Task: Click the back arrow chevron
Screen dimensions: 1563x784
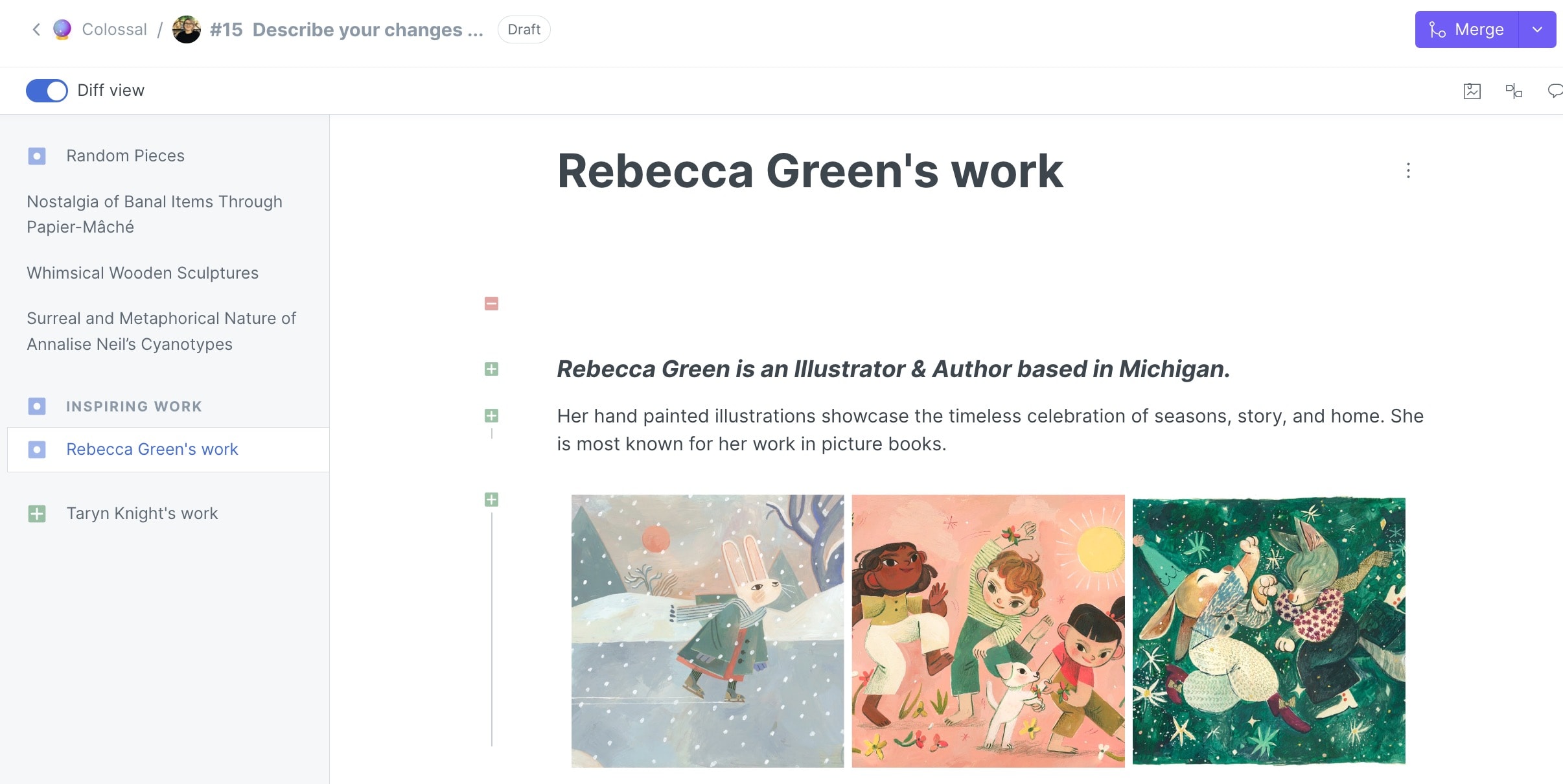Action: [36, 29]
